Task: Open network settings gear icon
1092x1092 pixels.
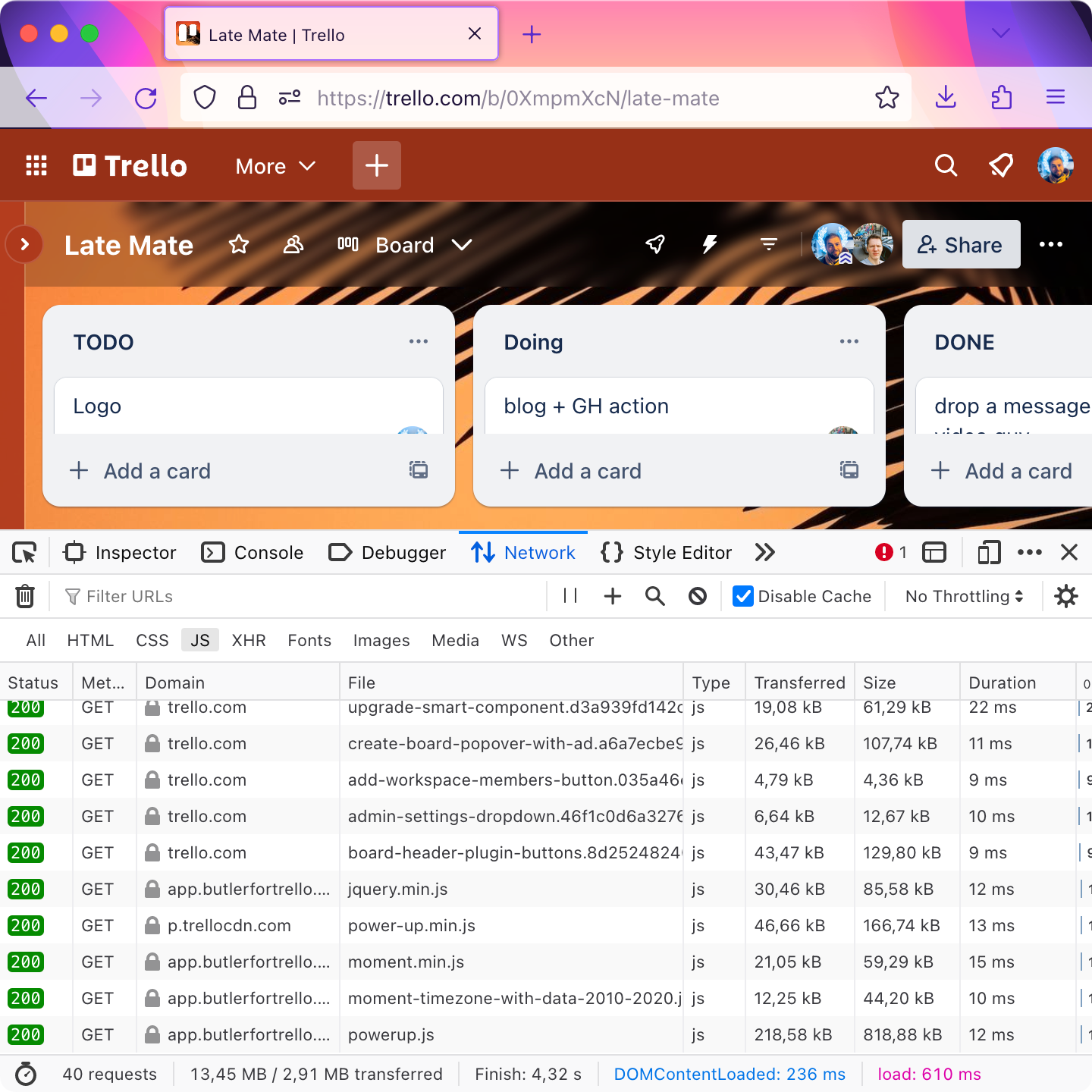Action: [1066, 596]
